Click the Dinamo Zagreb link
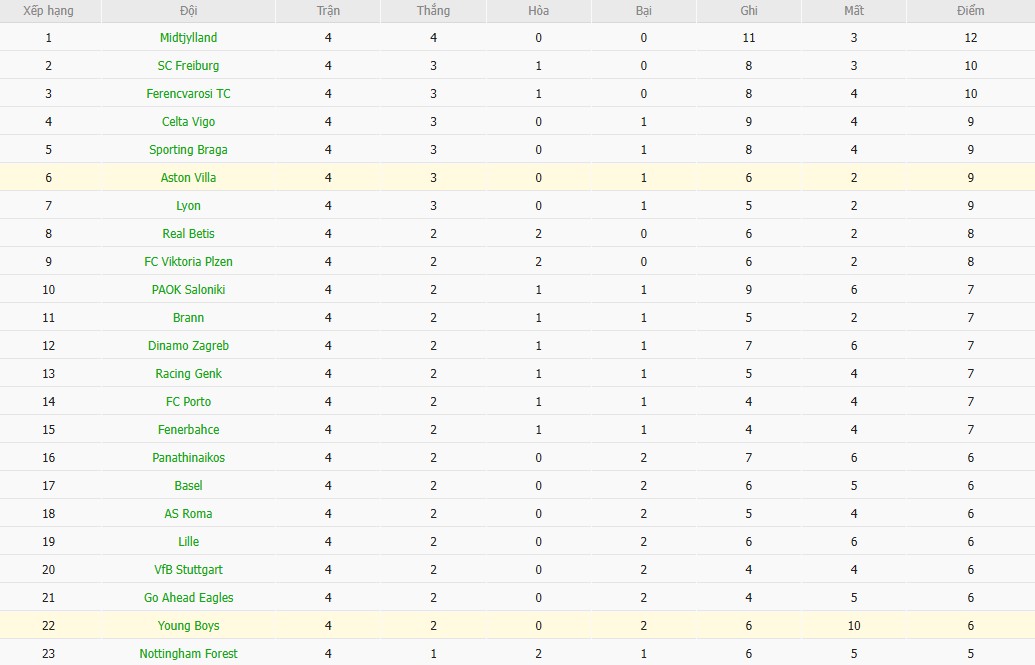The height and width of the screenshot is (665, 1035). pyautogui.click(x=188, y=346)
